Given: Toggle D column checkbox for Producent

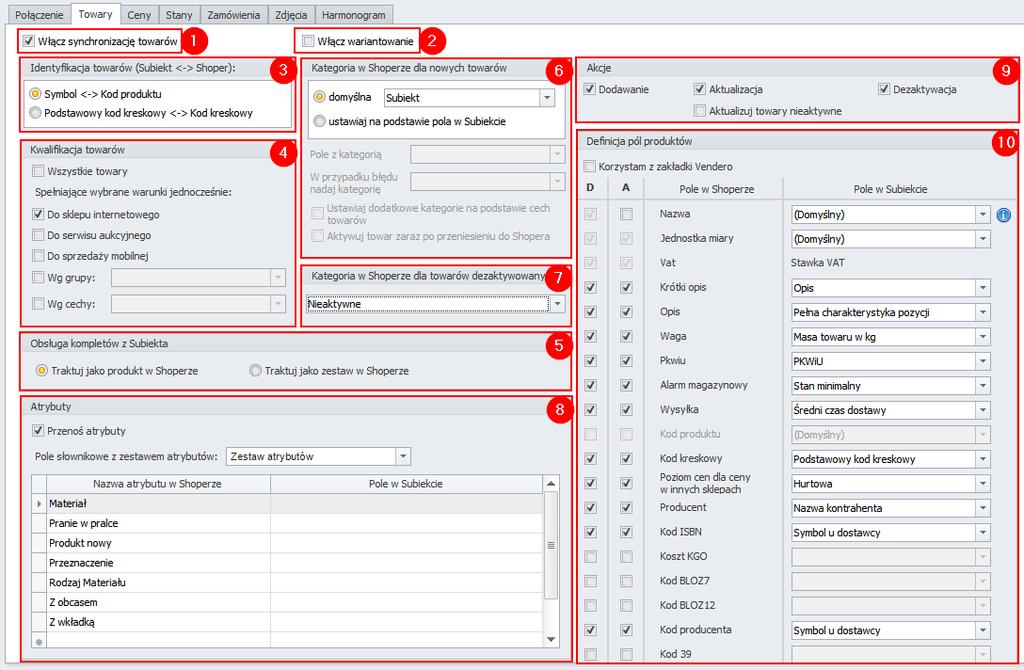Looking at the screenshot, I should (590, 507).
